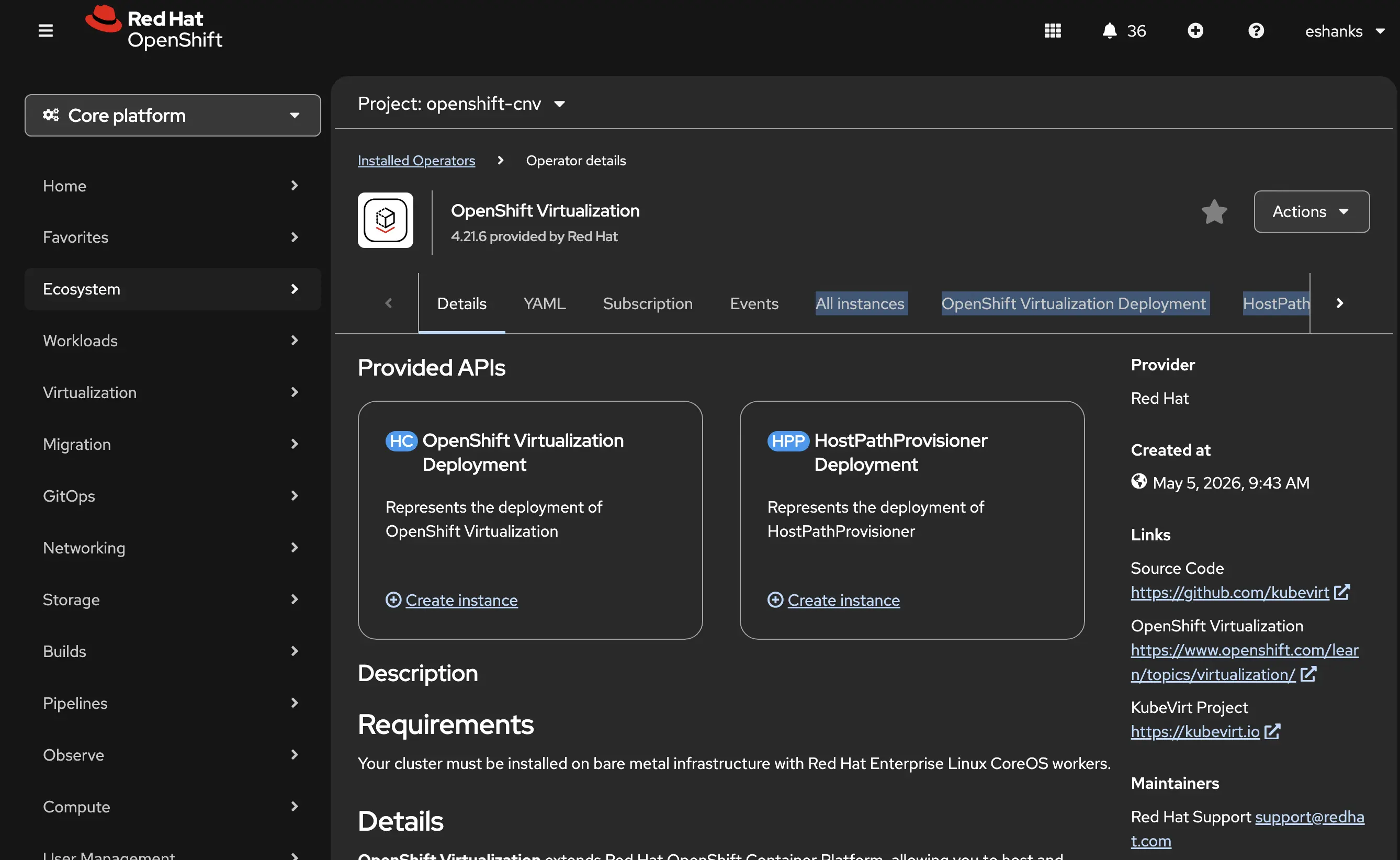Viewport: 1400px width, 860px height.
Task: Expand the Builds navigation section
Action: point(172,651)
